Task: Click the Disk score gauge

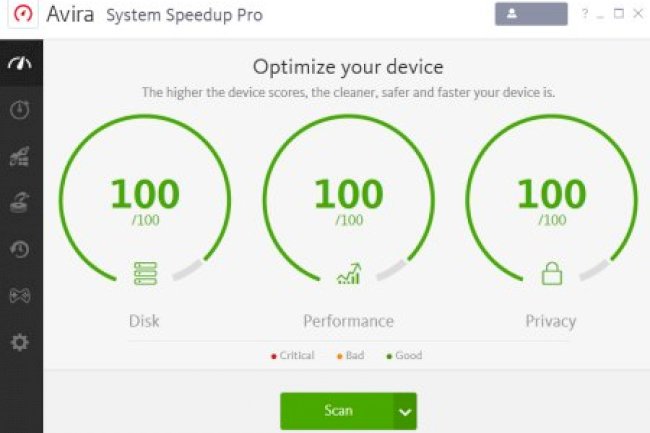Action: click(145, 200)
